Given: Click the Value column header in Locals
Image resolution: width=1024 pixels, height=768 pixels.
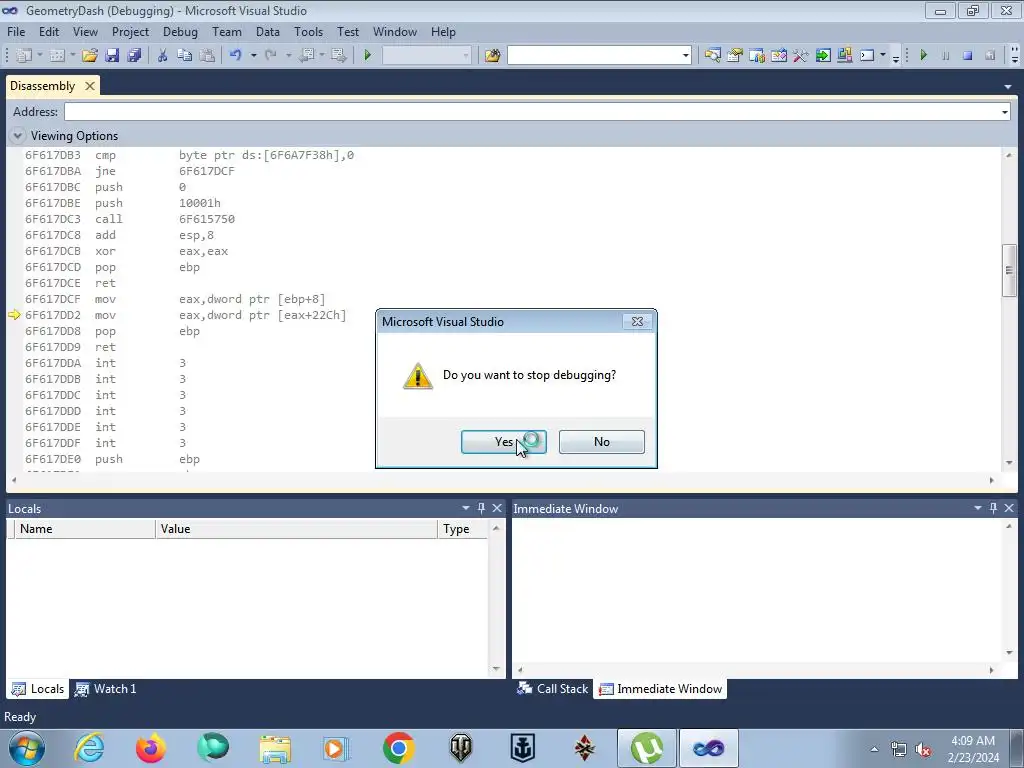Looking at the screenshot, I should 296,529.
